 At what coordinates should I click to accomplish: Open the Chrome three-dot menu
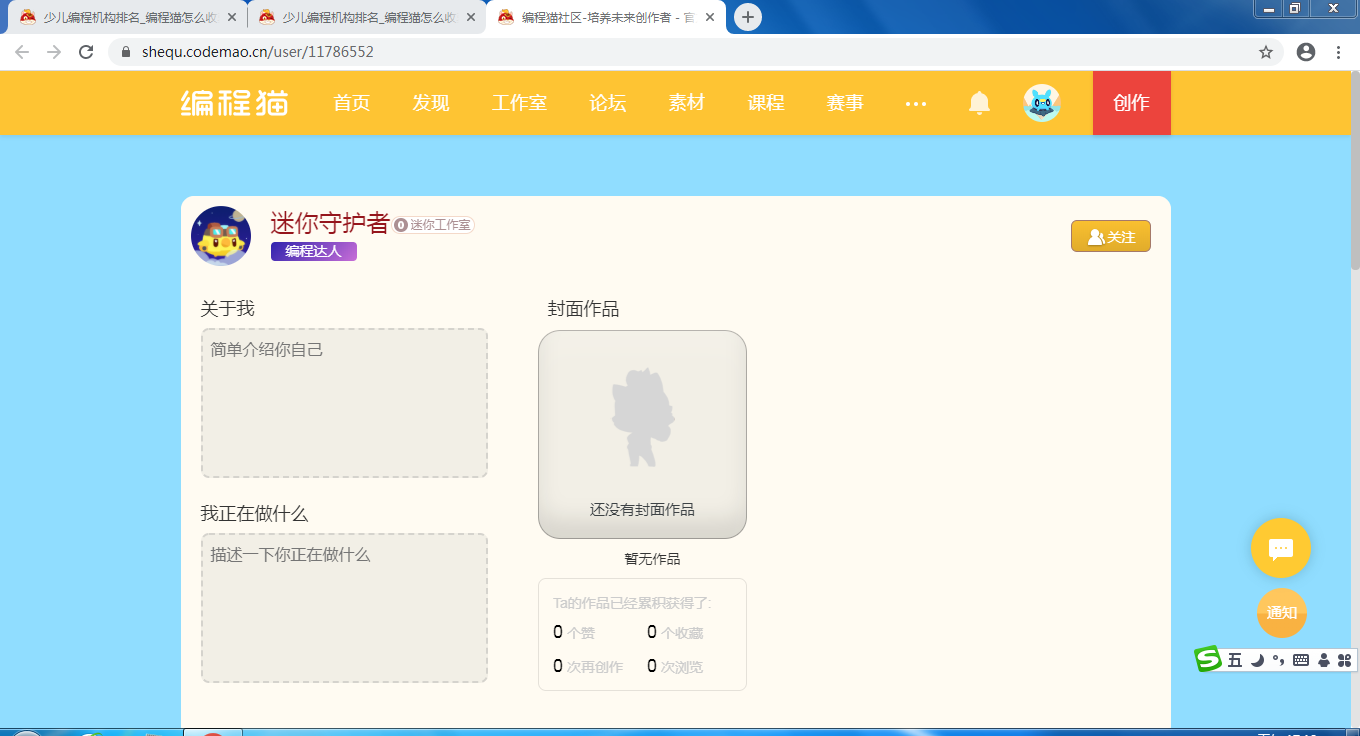click(1339, 52)
